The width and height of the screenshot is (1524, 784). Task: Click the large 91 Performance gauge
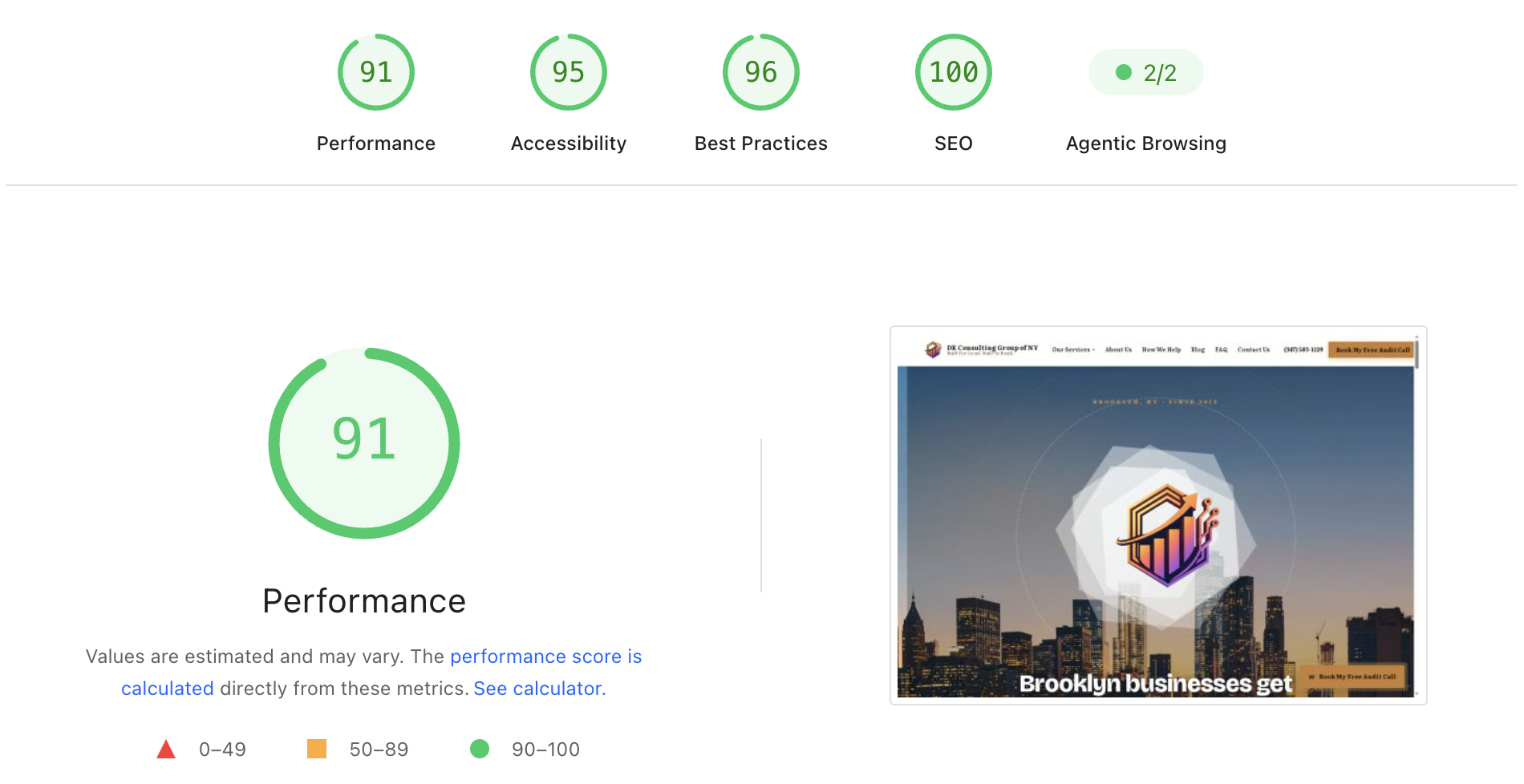[x=364, y=443]
